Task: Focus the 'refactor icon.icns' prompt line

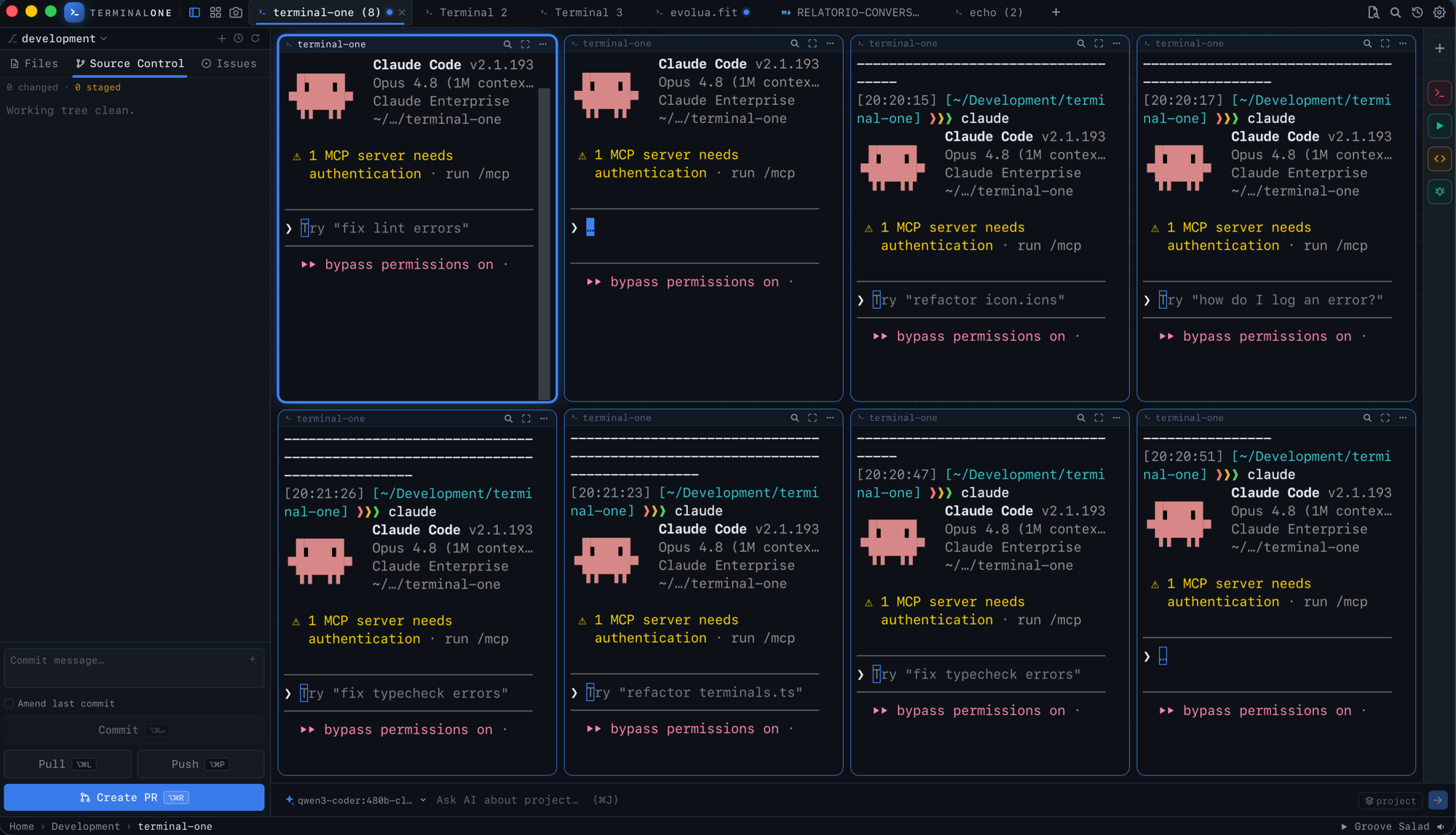Action: [981, 300]
